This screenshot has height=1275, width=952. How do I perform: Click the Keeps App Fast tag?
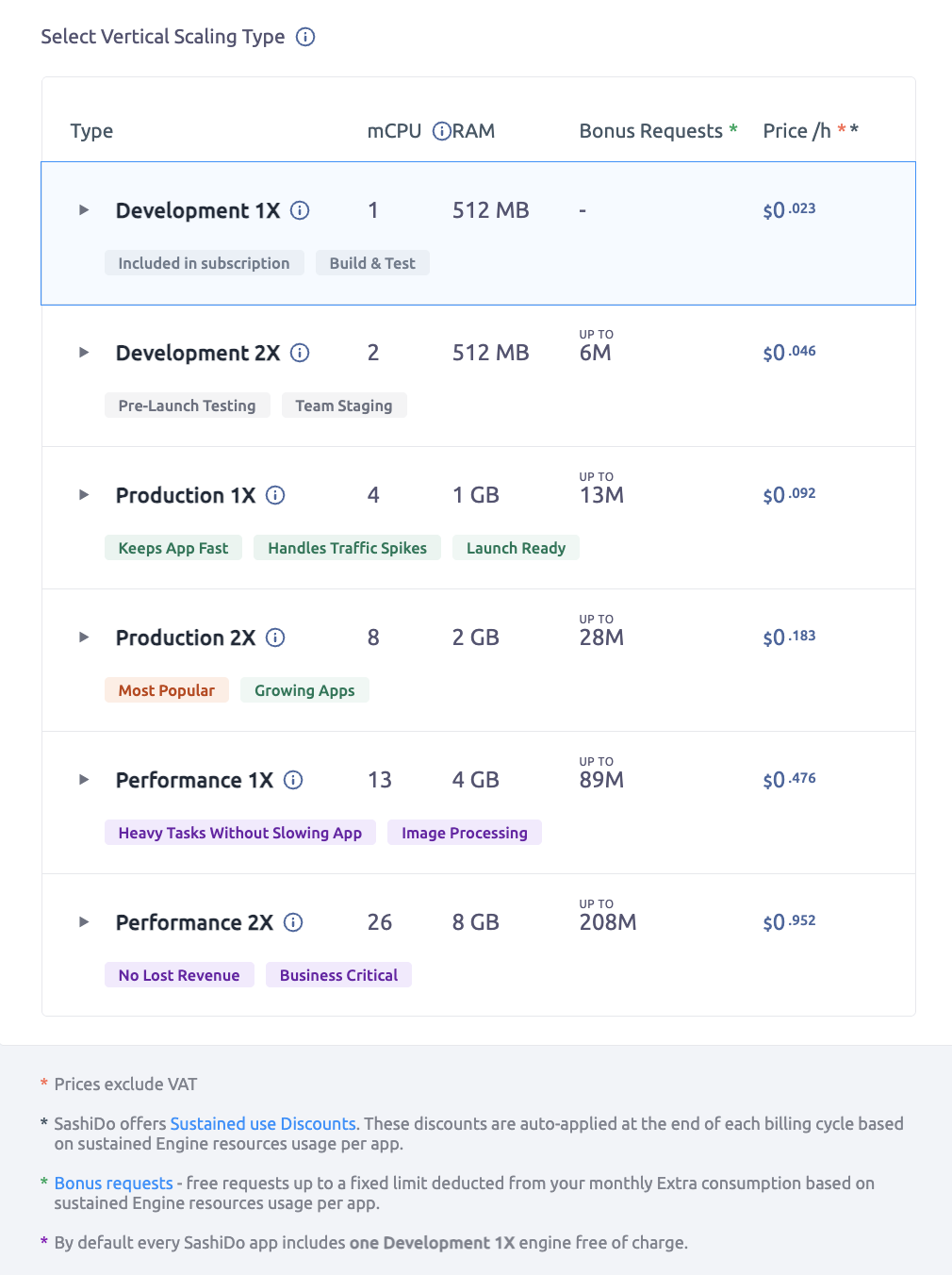[173, 548]
